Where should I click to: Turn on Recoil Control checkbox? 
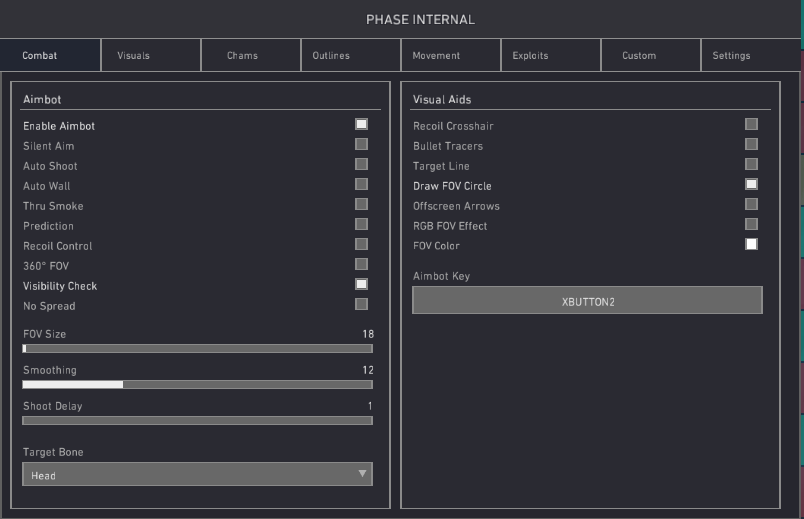click(361, 244)
